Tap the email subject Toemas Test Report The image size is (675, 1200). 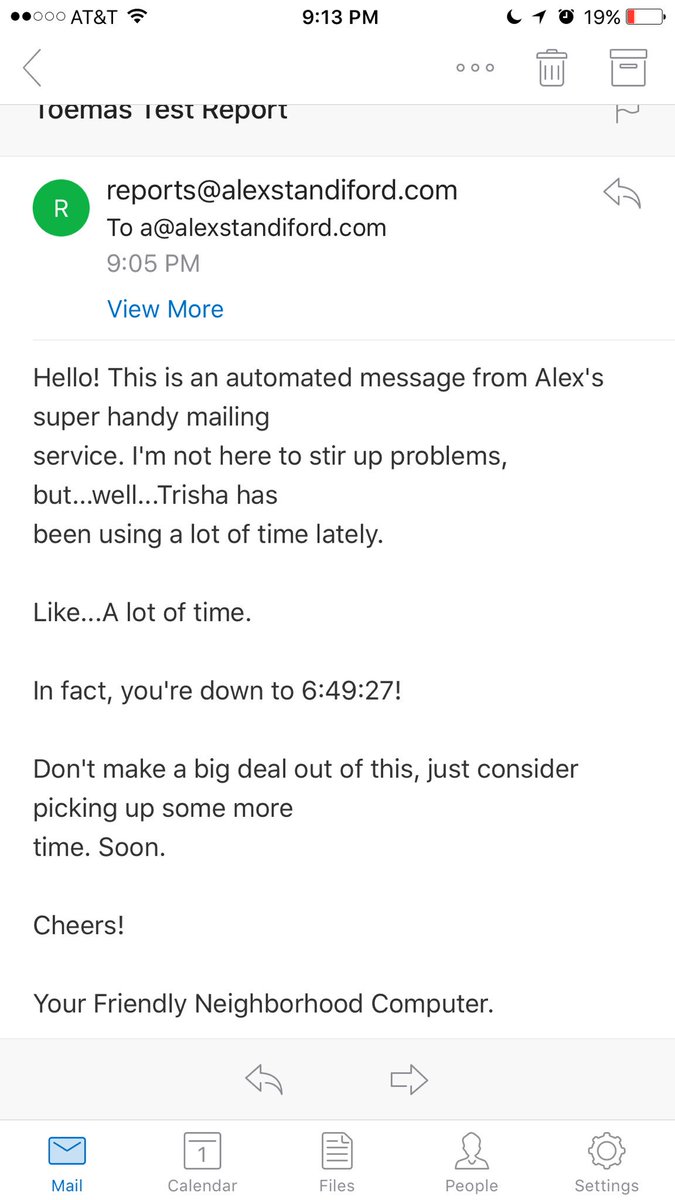[x=161, y=111]
